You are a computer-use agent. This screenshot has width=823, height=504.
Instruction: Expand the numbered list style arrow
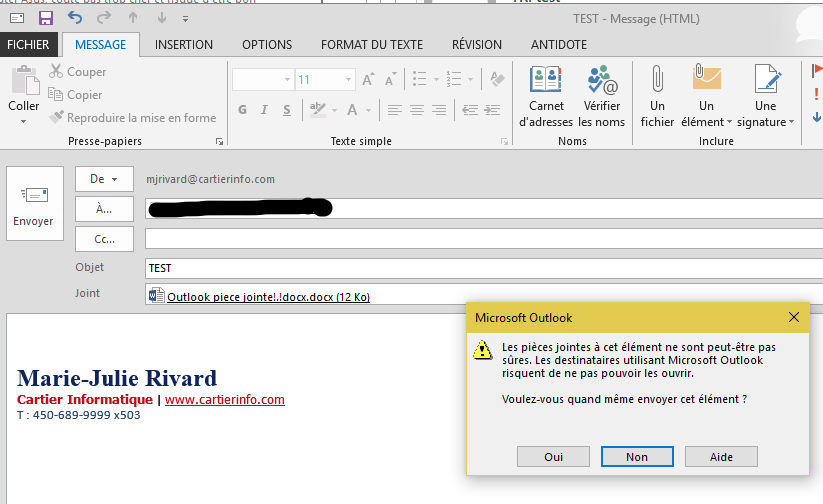[470, 80]
